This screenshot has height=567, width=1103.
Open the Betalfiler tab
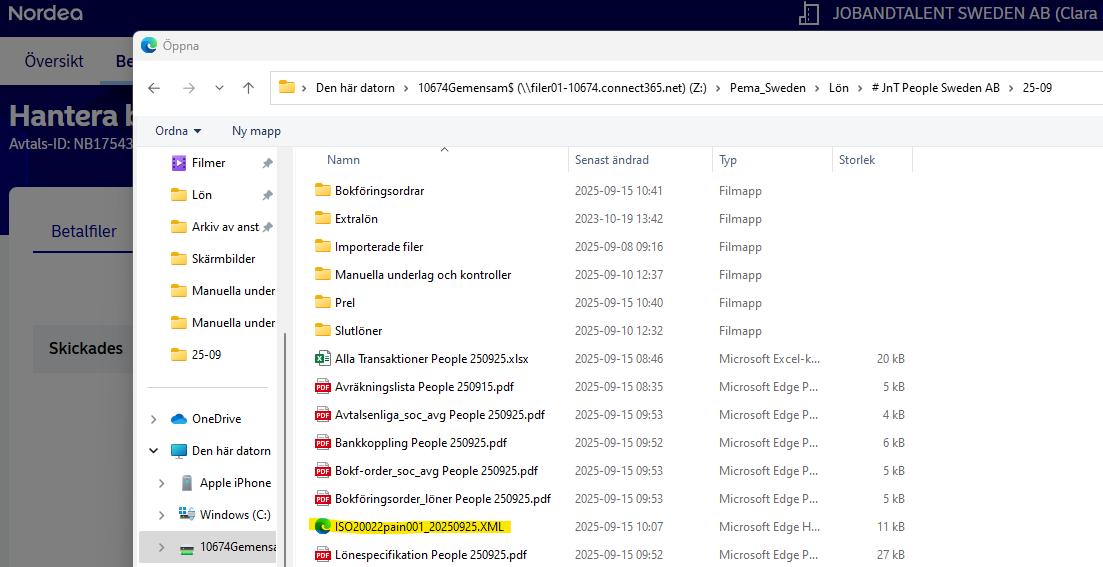(84, 232)
